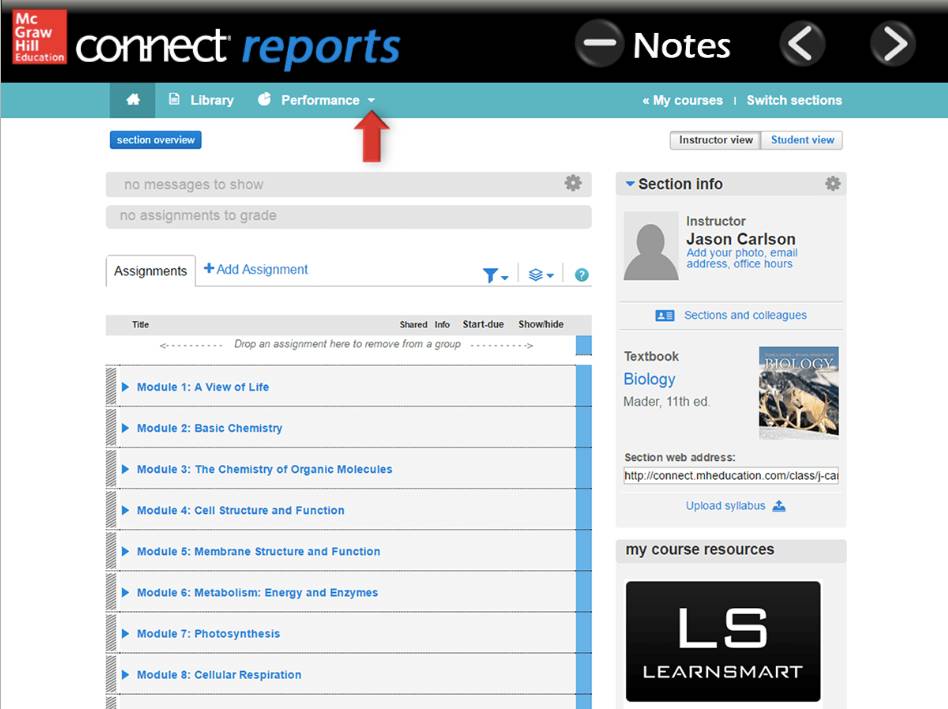Open the LearnSmart course resource tile
The height and width of the screenshot is (709, 948).
(x=723, y=641)
